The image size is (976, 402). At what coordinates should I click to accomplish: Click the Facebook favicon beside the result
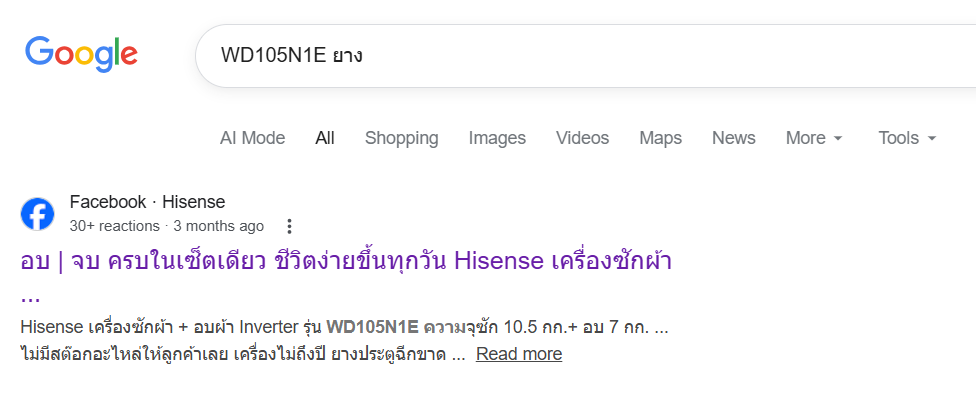(x=38, y=214)
